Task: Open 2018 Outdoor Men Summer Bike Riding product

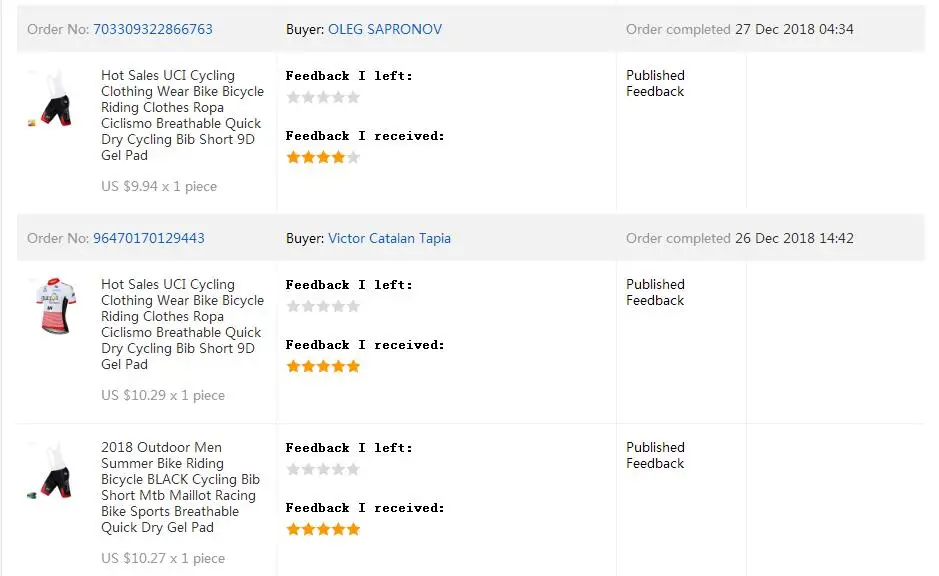Action: (180, 487)
